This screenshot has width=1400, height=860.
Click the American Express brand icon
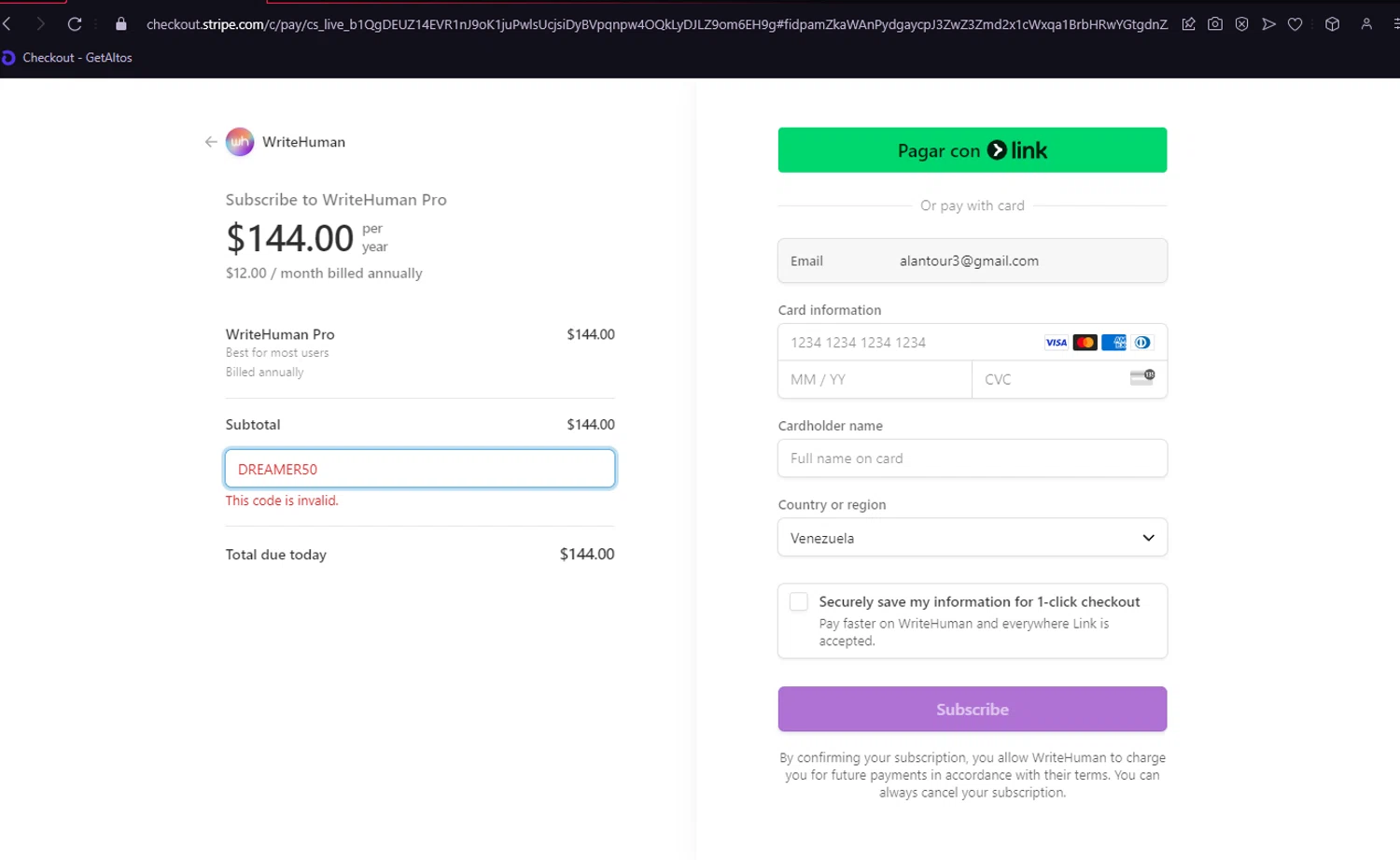tap(1113, 343)
